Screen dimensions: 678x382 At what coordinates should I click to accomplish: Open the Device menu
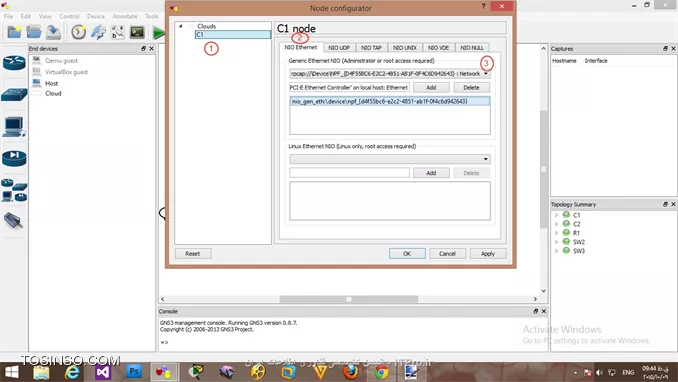point(96,16)
